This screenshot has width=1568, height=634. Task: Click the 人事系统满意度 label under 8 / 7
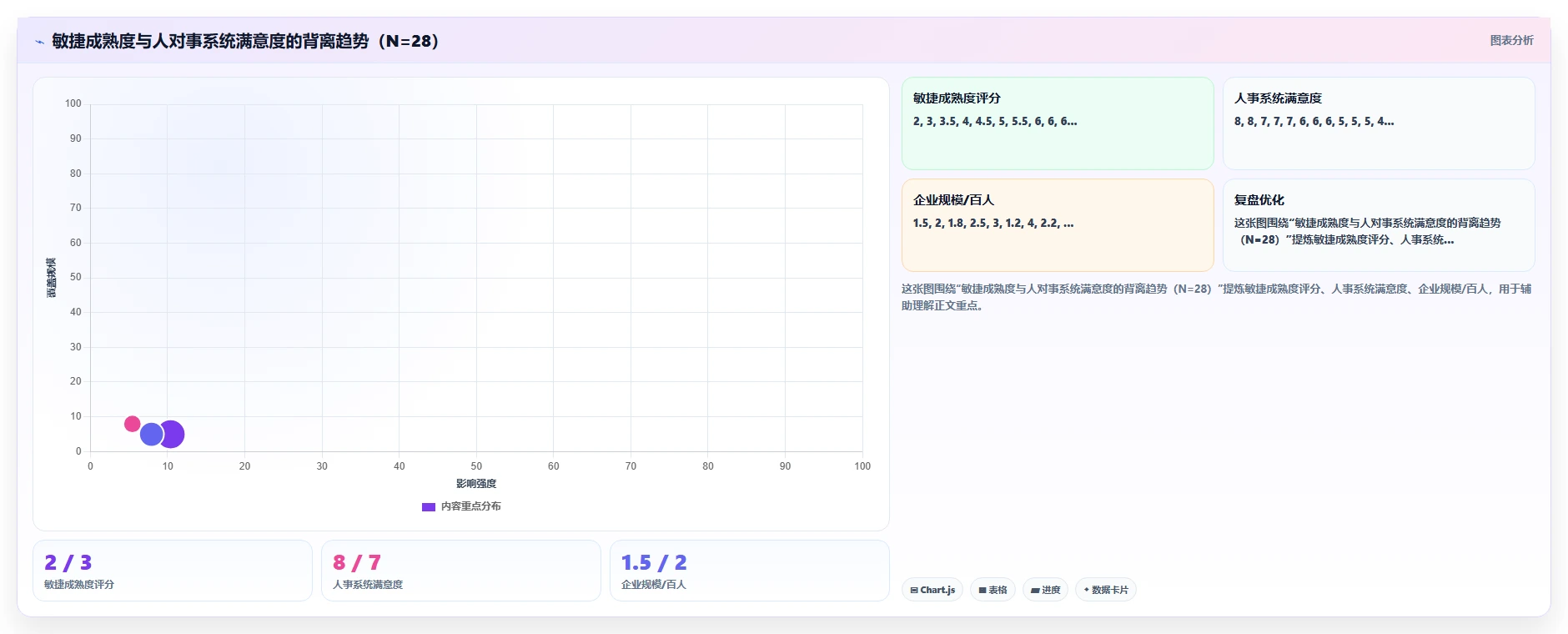point(368,585)
